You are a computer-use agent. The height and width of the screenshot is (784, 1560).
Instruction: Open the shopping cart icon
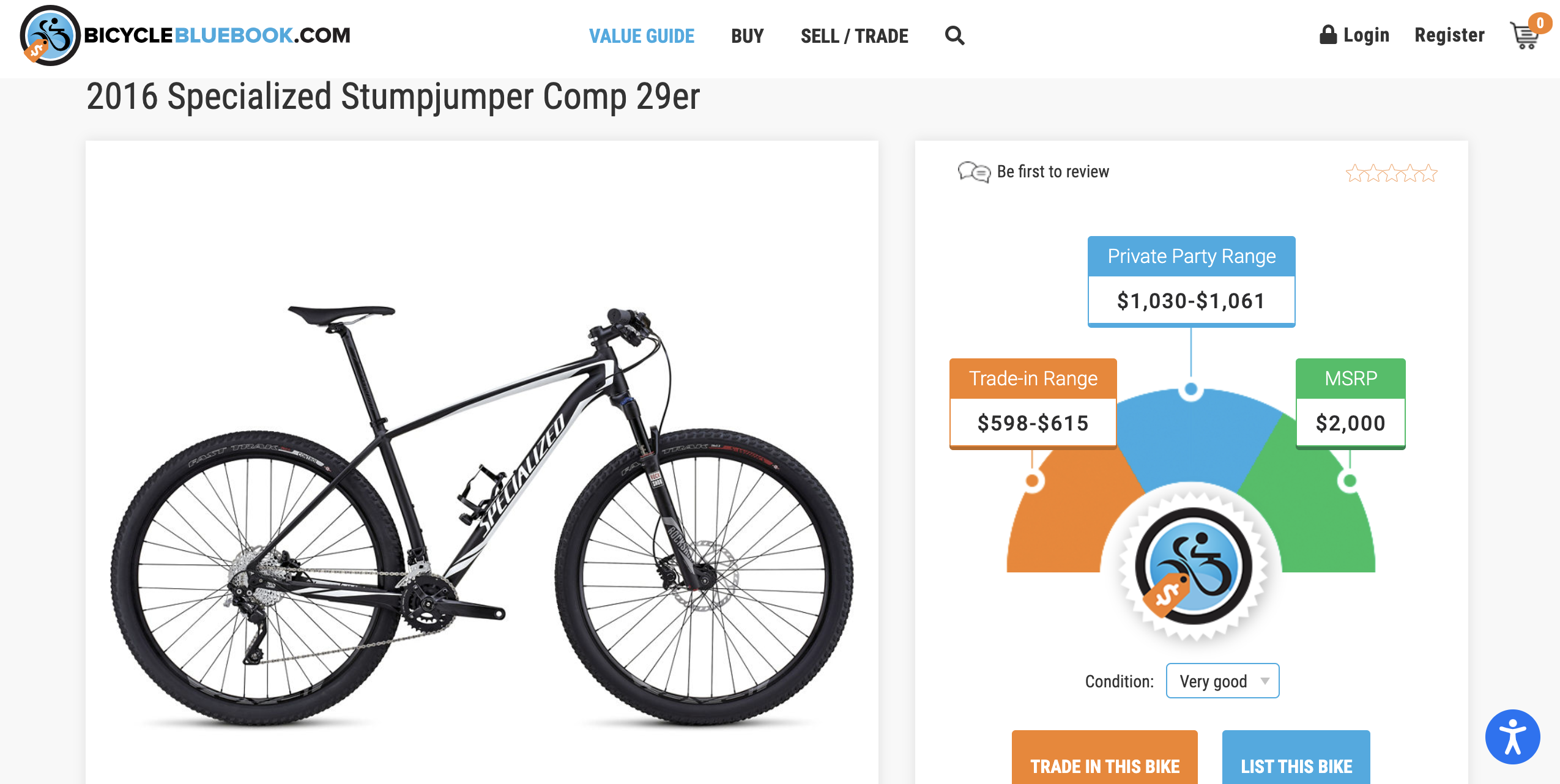click(x=1525, y=36)
